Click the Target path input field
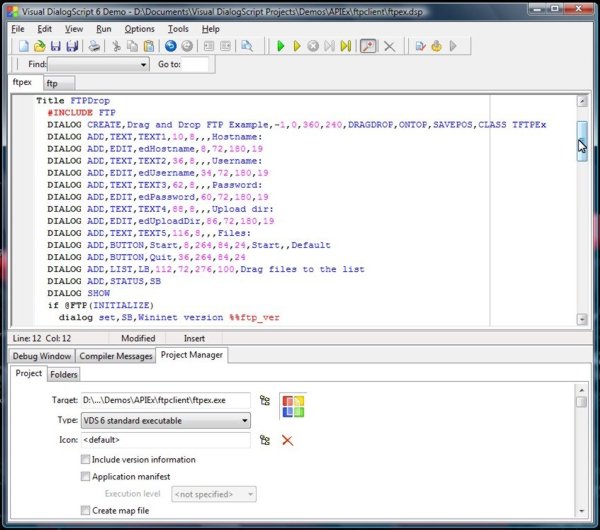The image size is (600, 530). click(166, 400)
